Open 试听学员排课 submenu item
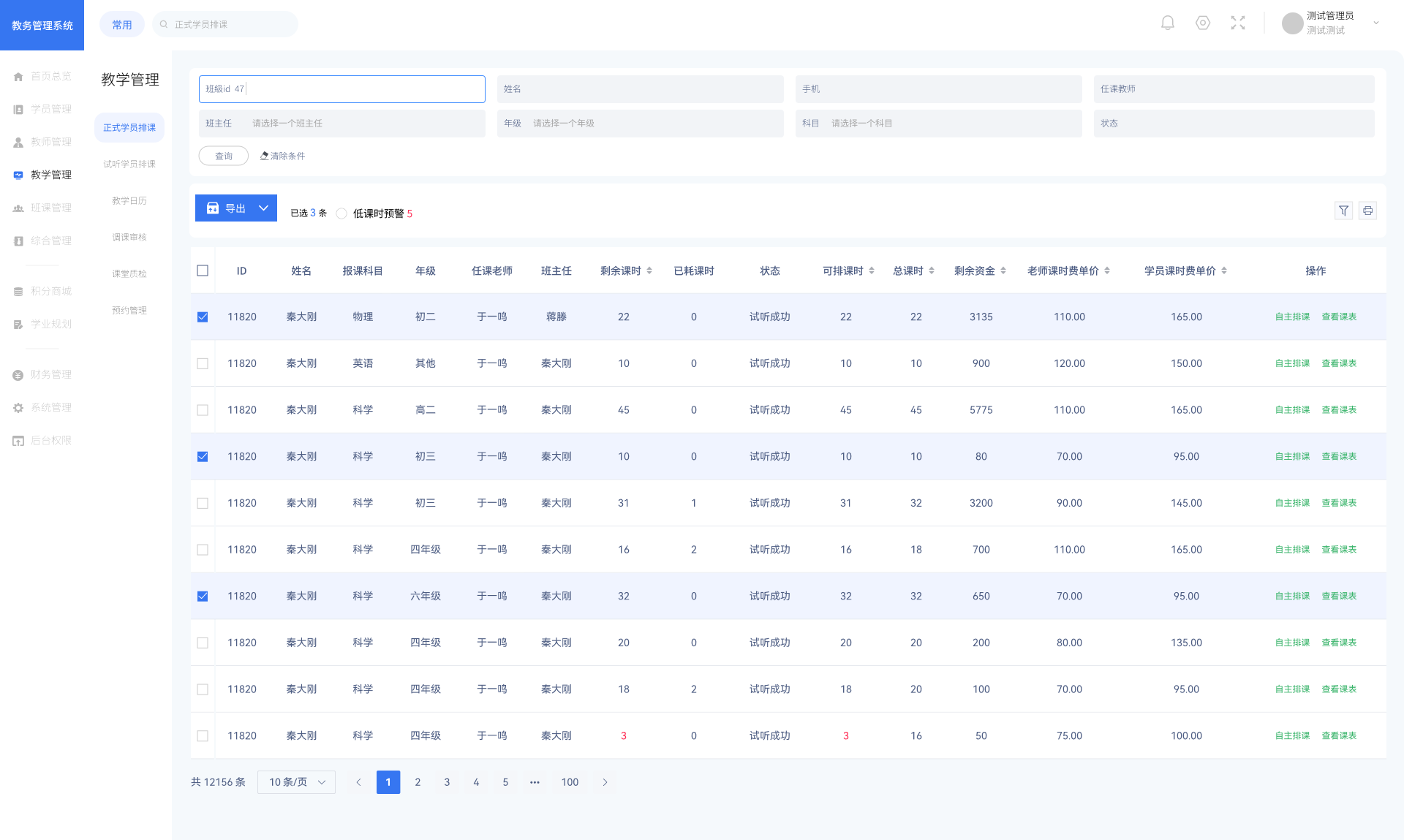 [129, 164]
